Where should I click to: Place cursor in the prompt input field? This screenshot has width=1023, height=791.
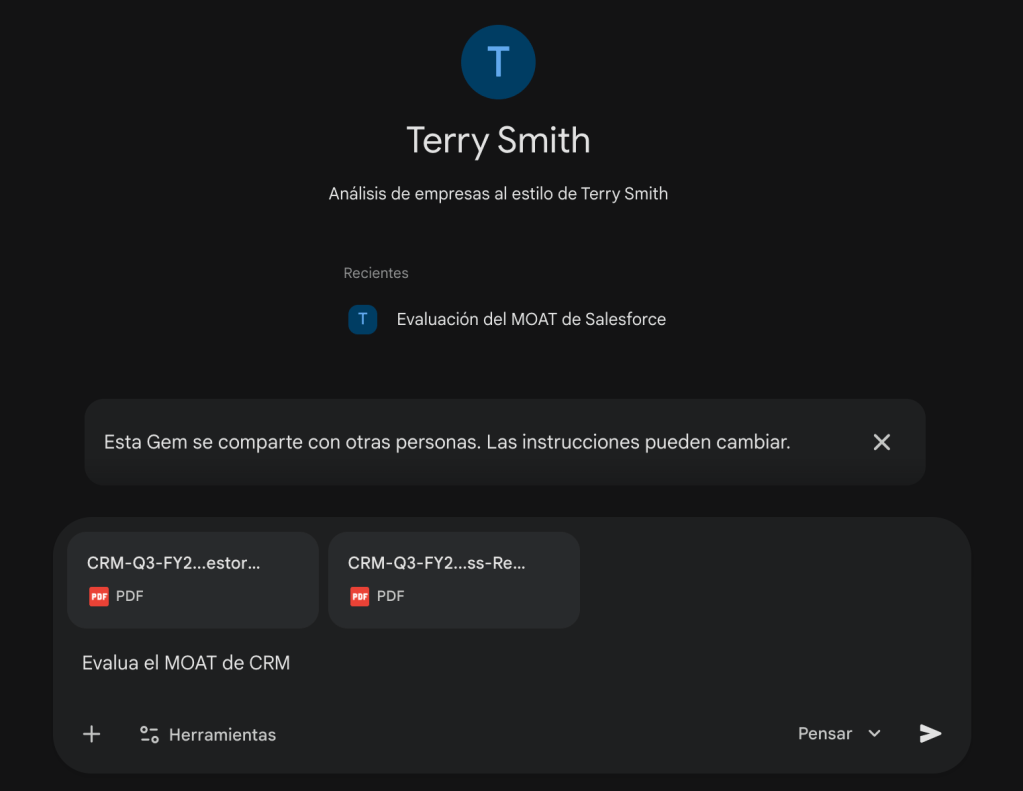click(x=400, y=662)
